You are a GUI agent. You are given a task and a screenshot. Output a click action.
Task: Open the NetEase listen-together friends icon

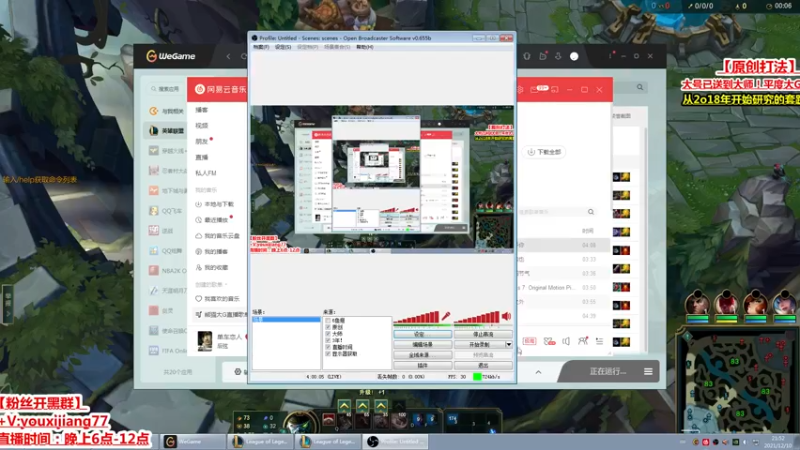tap(583, 341)
